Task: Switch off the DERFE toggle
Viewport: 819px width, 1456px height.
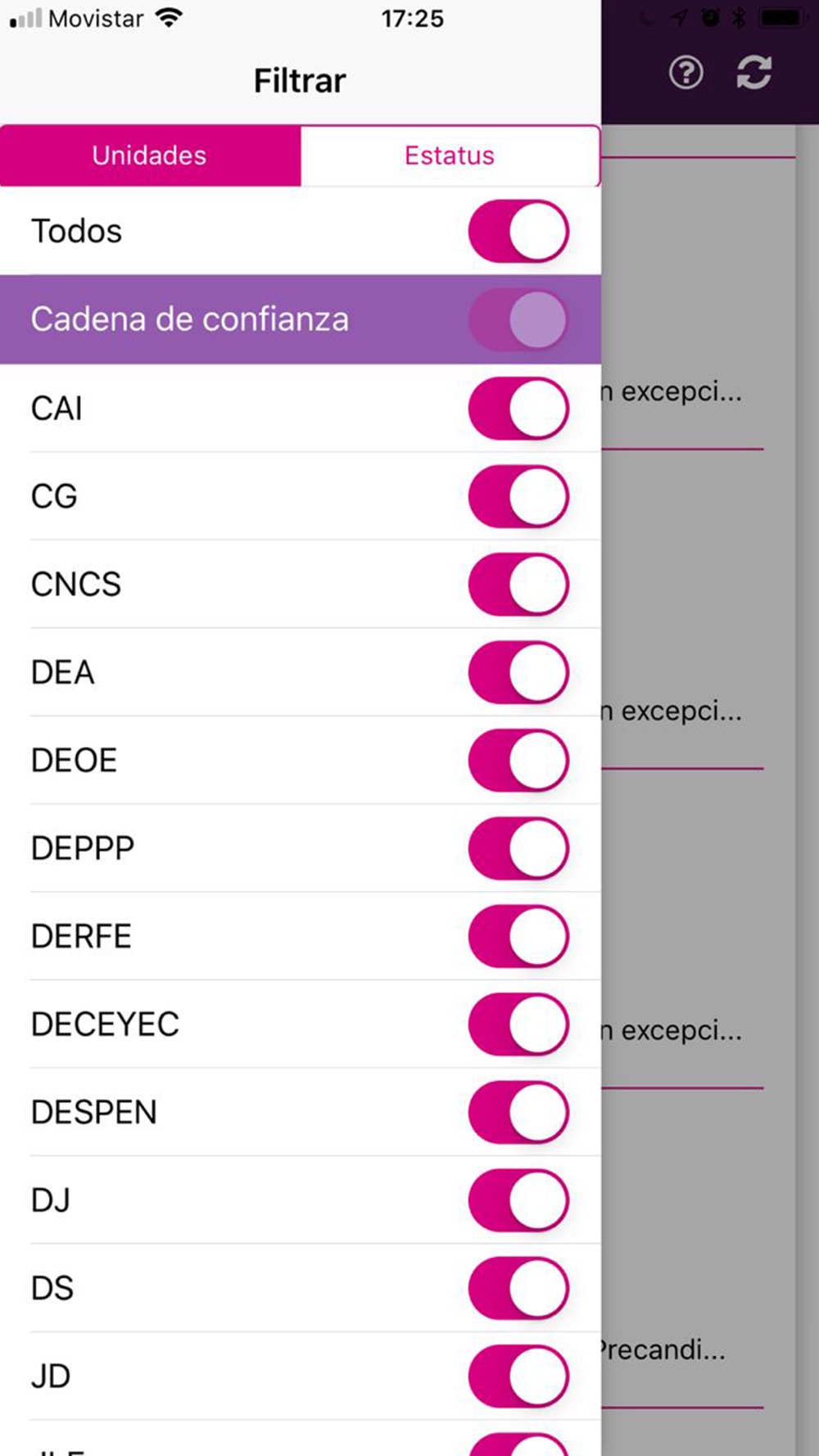Action: (518, 936)
